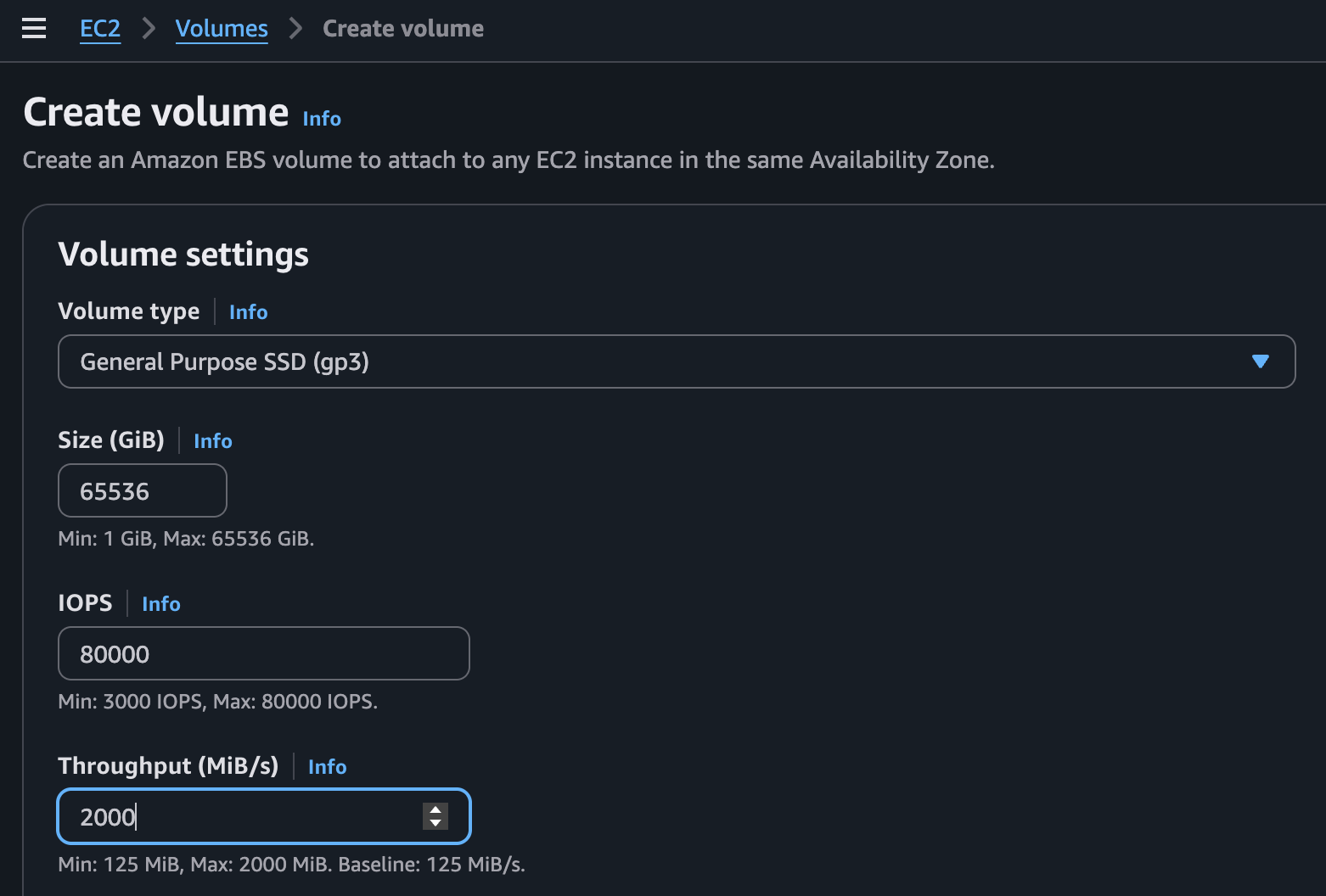Click the Throughput min/max baseline hint text
Viewport: 1326px width, 896px height.
point(291,865)
